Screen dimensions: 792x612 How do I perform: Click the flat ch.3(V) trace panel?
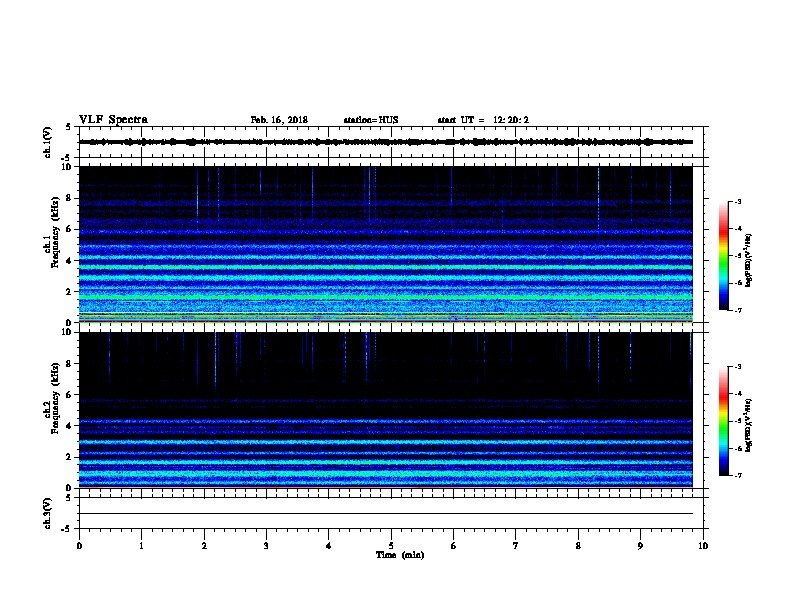coord(391,513)
